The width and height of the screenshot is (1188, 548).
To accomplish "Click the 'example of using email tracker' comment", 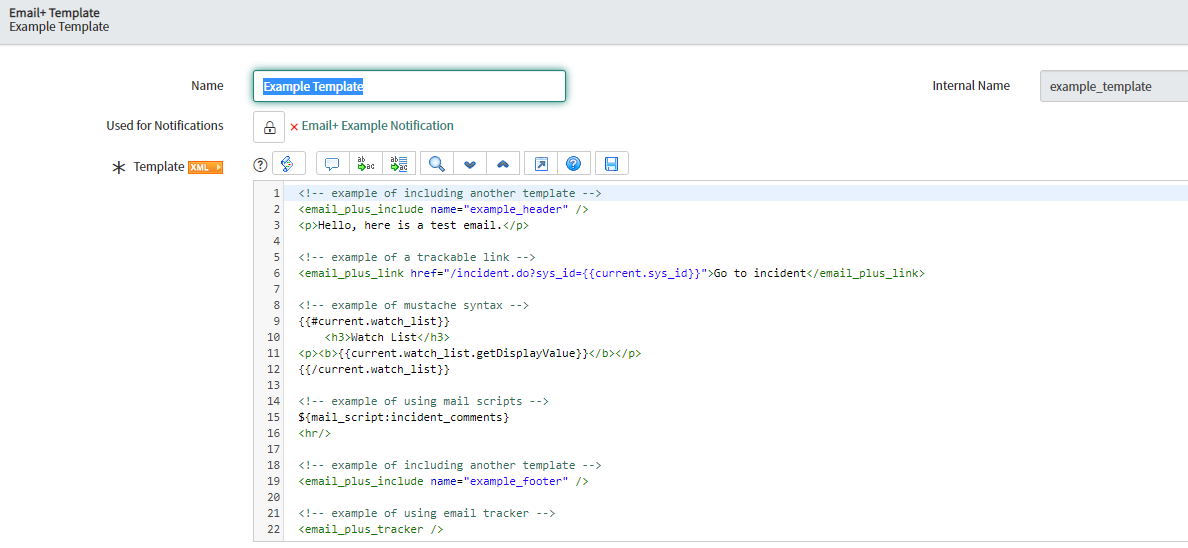I will point(427,513).
